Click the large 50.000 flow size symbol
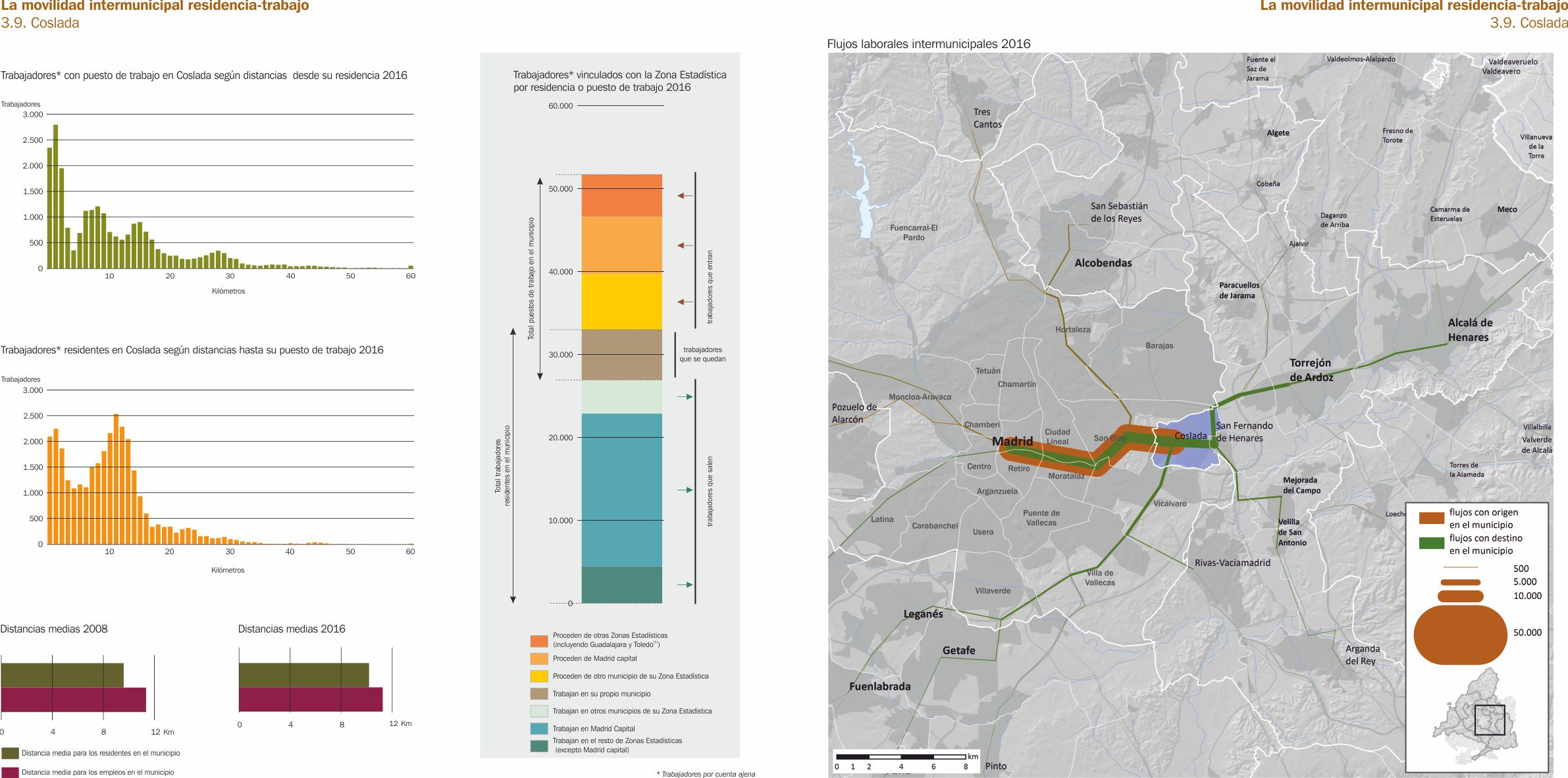 1460,635
